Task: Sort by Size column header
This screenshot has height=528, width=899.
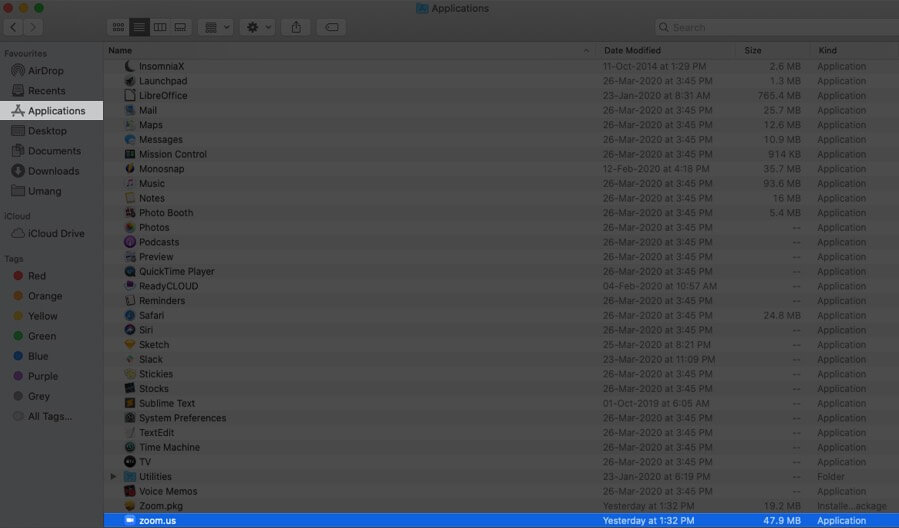Action: [x=753, y=50]
